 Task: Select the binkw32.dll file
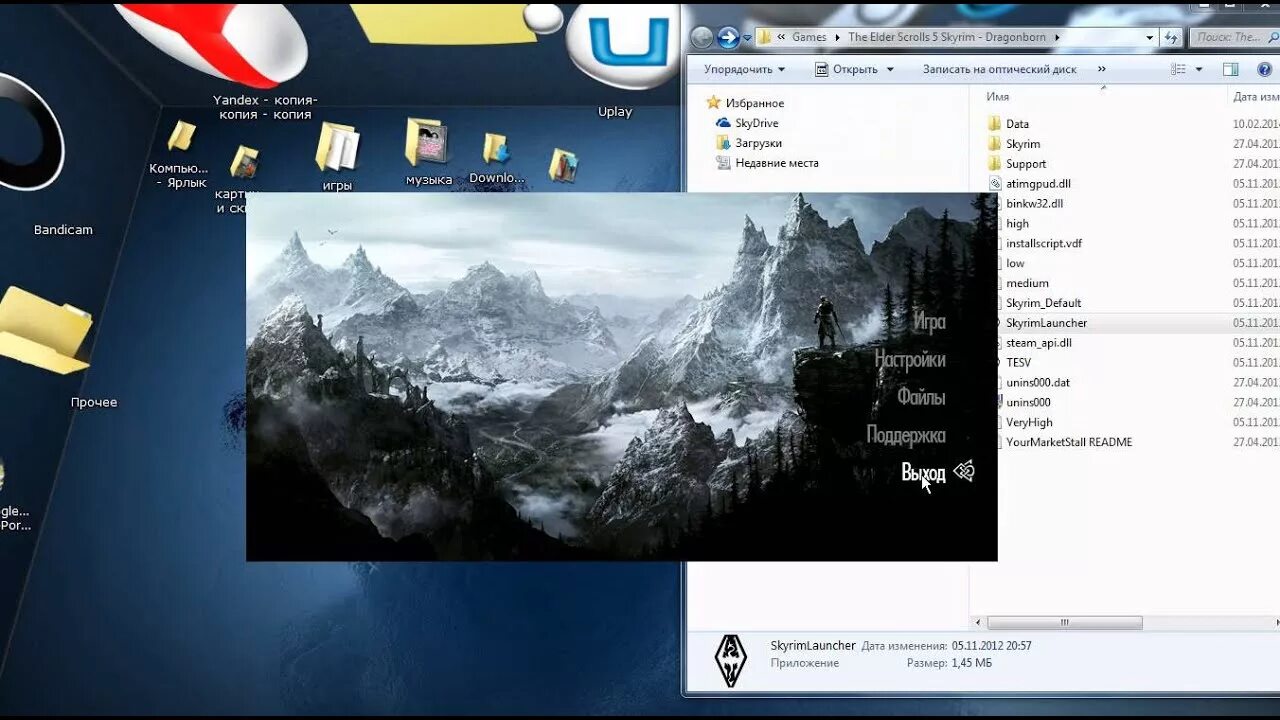pos(1034,203)
